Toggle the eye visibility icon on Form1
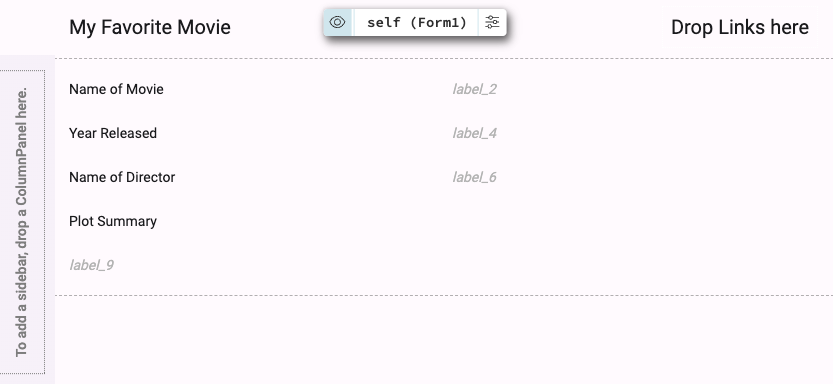This screenshot has width=833, height=384. tap(337, 22)
